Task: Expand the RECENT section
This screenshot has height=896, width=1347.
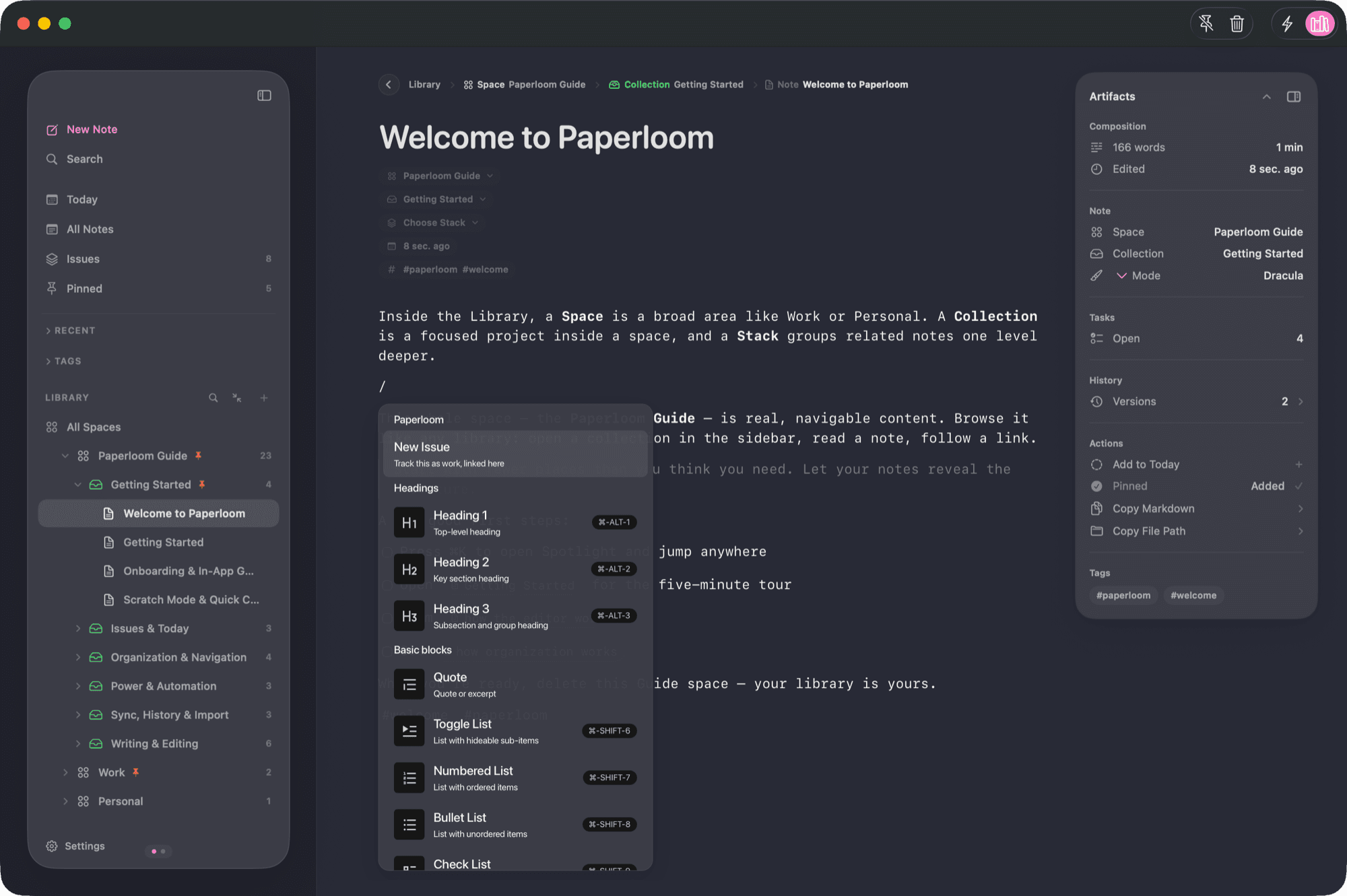Action: point(71,331)
